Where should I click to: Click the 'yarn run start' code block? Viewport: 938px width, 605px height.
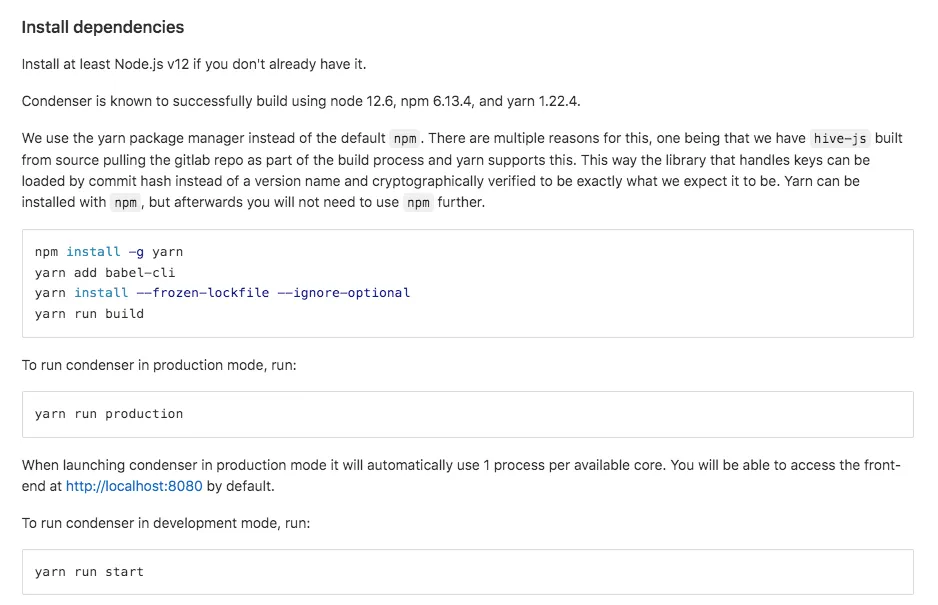tap(468, 572)
